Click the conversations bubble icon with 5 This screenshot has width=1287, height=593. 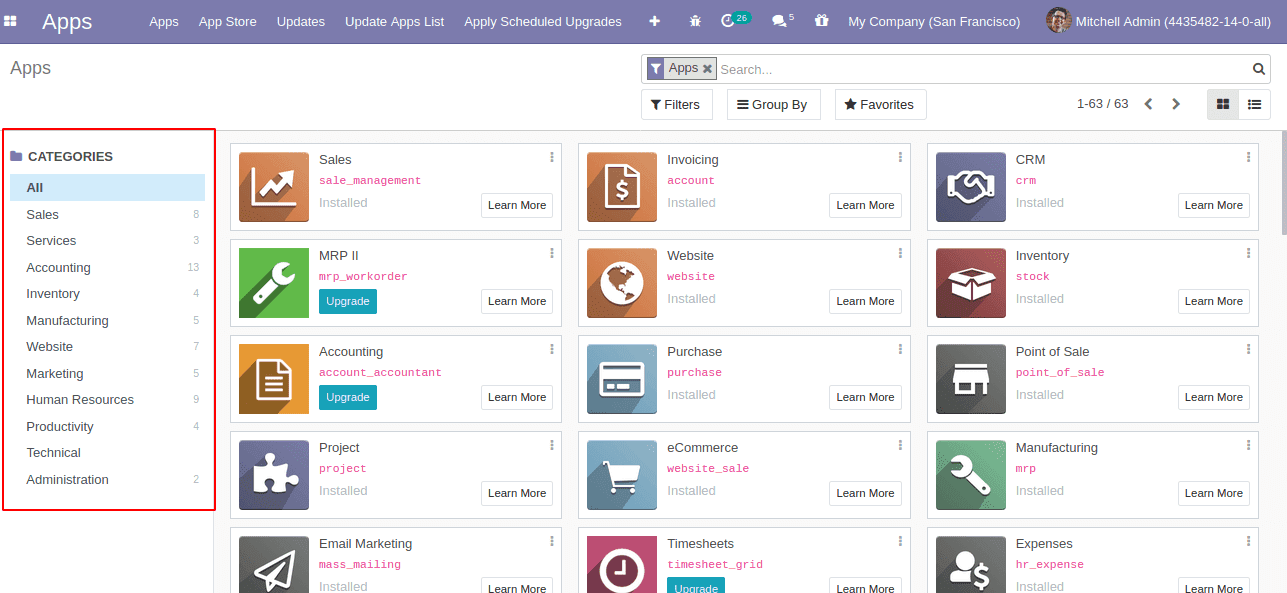(x=779, y=20)
